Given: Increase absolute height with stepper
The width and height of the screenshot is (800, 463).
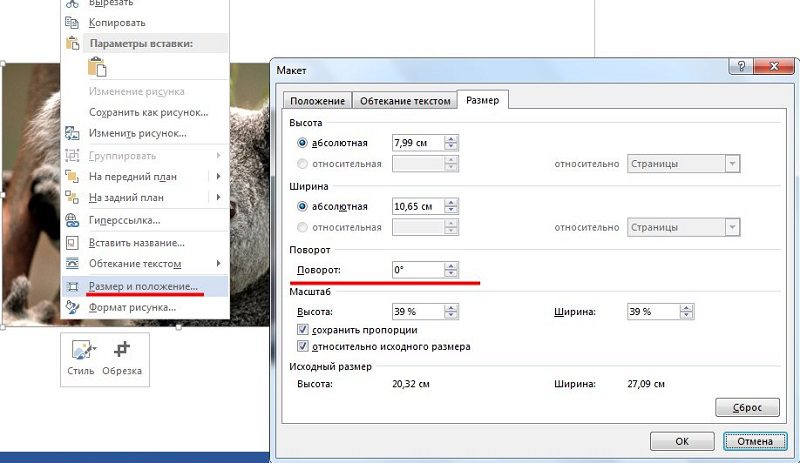Looking at the screenshot, I should click(451, 139).
